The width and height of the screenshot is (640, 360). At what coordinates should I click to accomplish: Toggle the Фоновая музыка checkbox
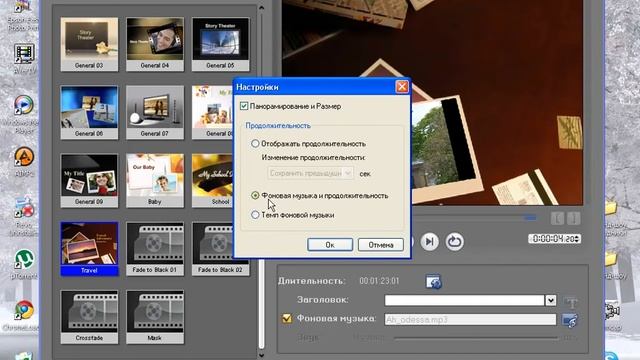(x=287, y=318)
